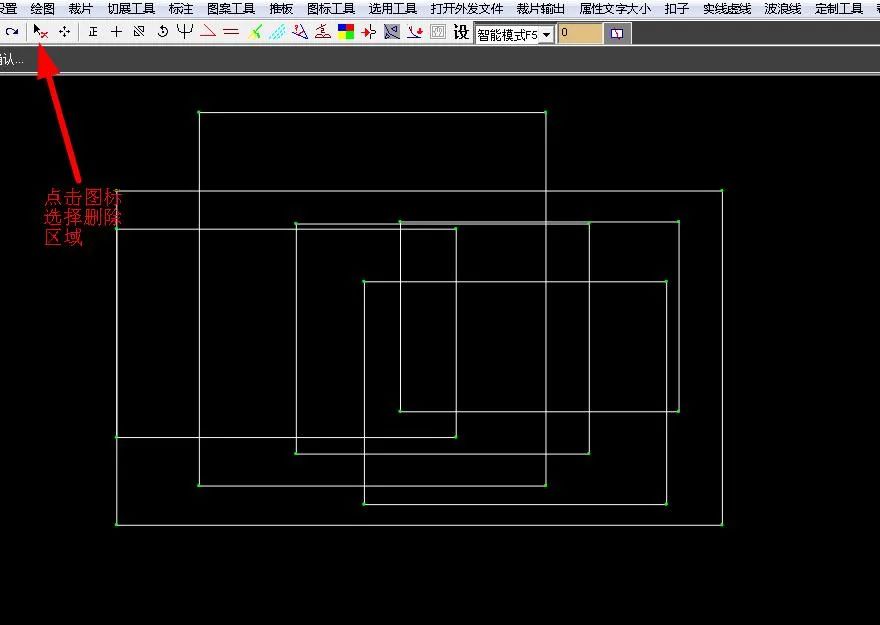Open the 绘图 menu

(x=43, y=9)
